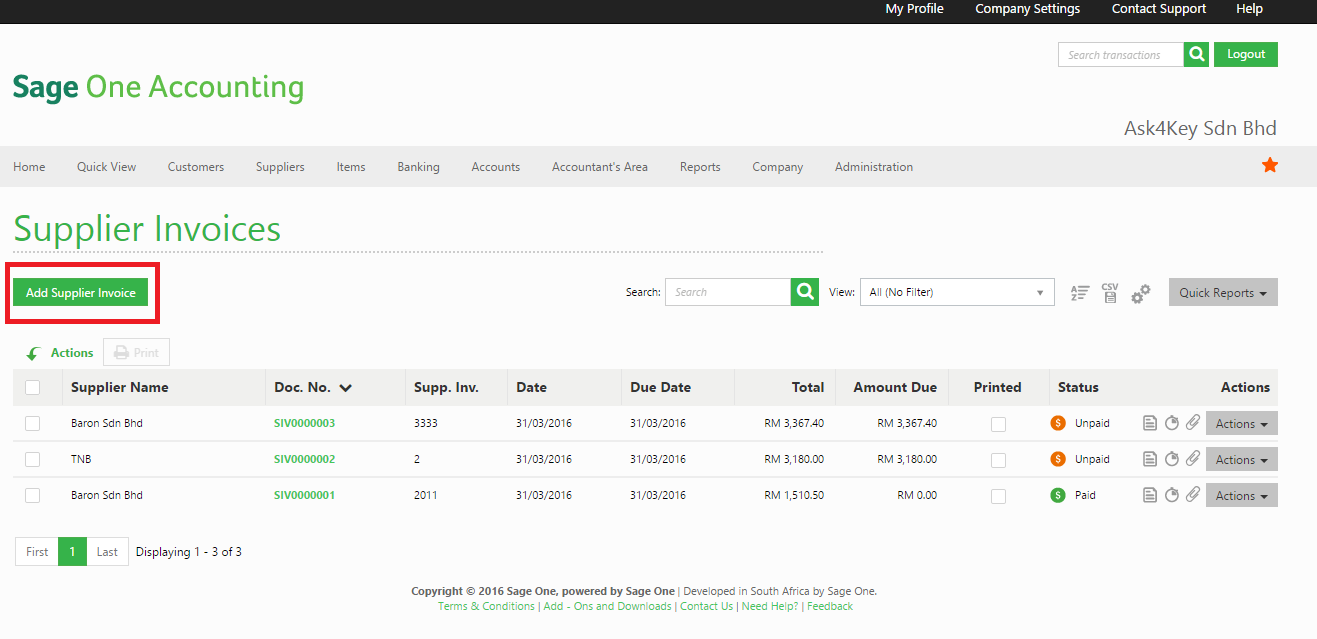Open the Home menu

coord(29,167)
